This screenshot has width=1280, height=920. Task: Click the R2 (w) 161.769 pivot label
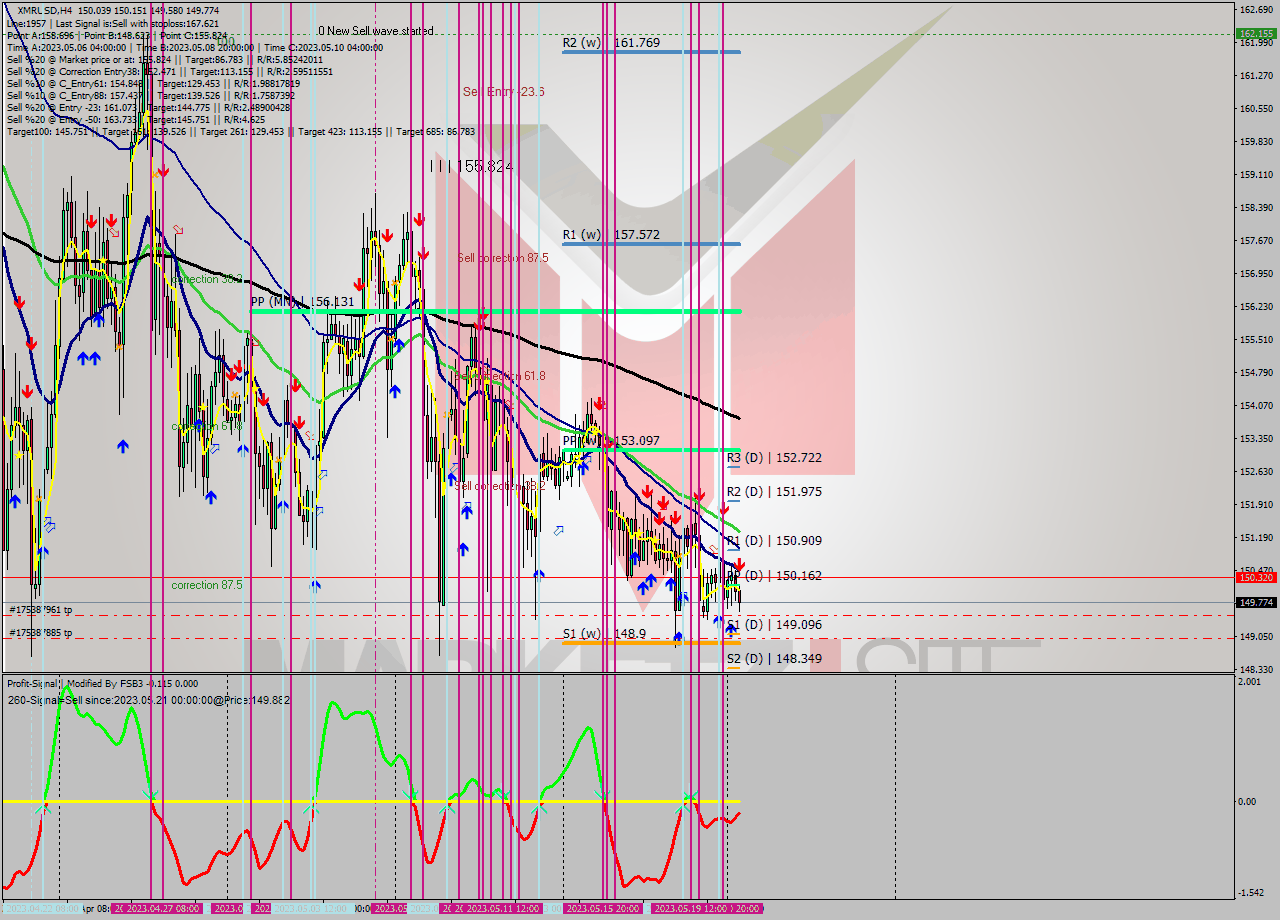click(611, 43)
